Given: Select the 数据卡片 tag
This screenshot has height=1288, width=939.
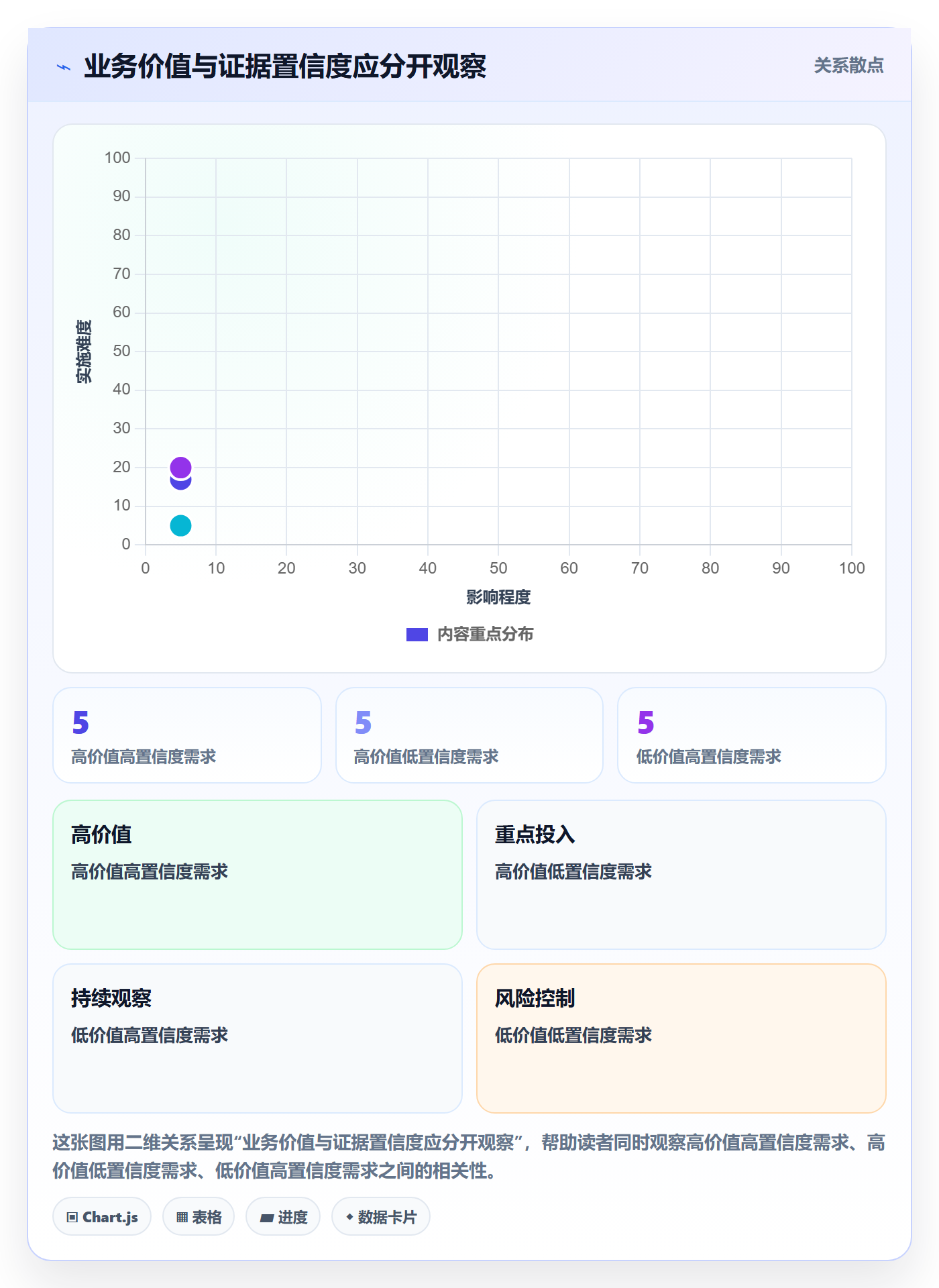Looking at the screenshot, I should (x=380, y=1216).
